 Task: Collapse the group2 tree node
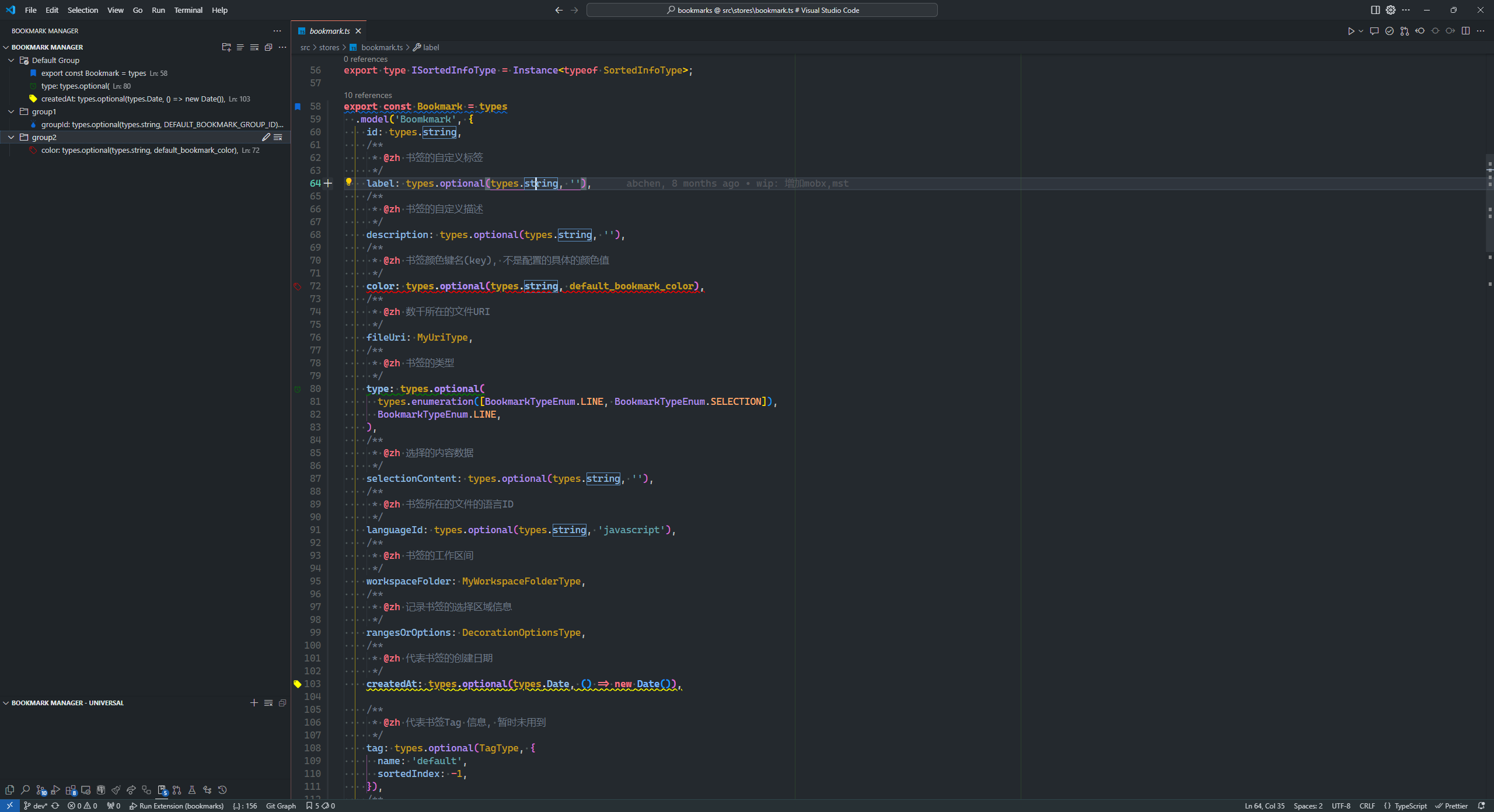tap(11, 137)
